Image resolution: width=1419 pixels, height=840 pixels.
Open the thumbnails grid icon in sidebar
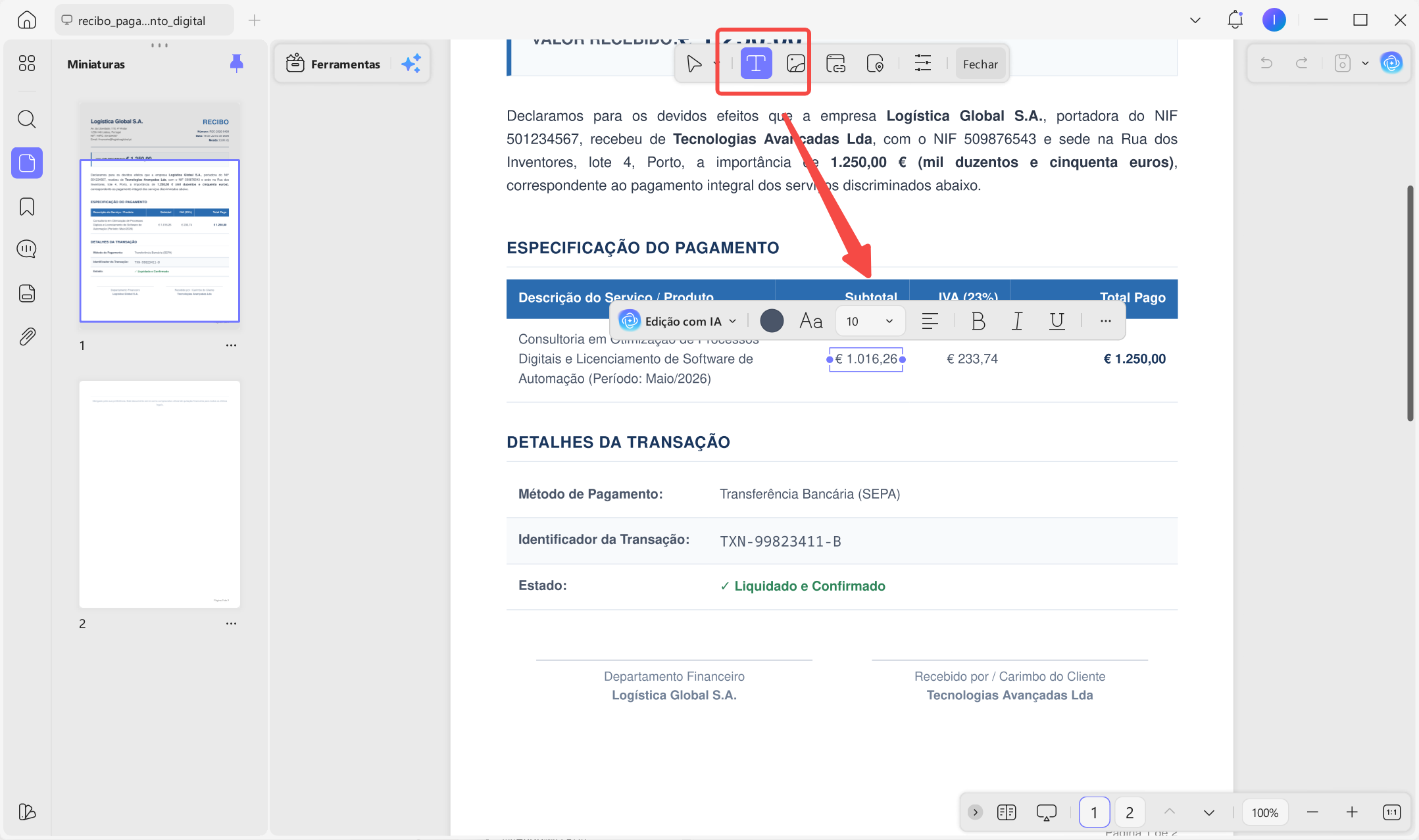coord(27,63)
